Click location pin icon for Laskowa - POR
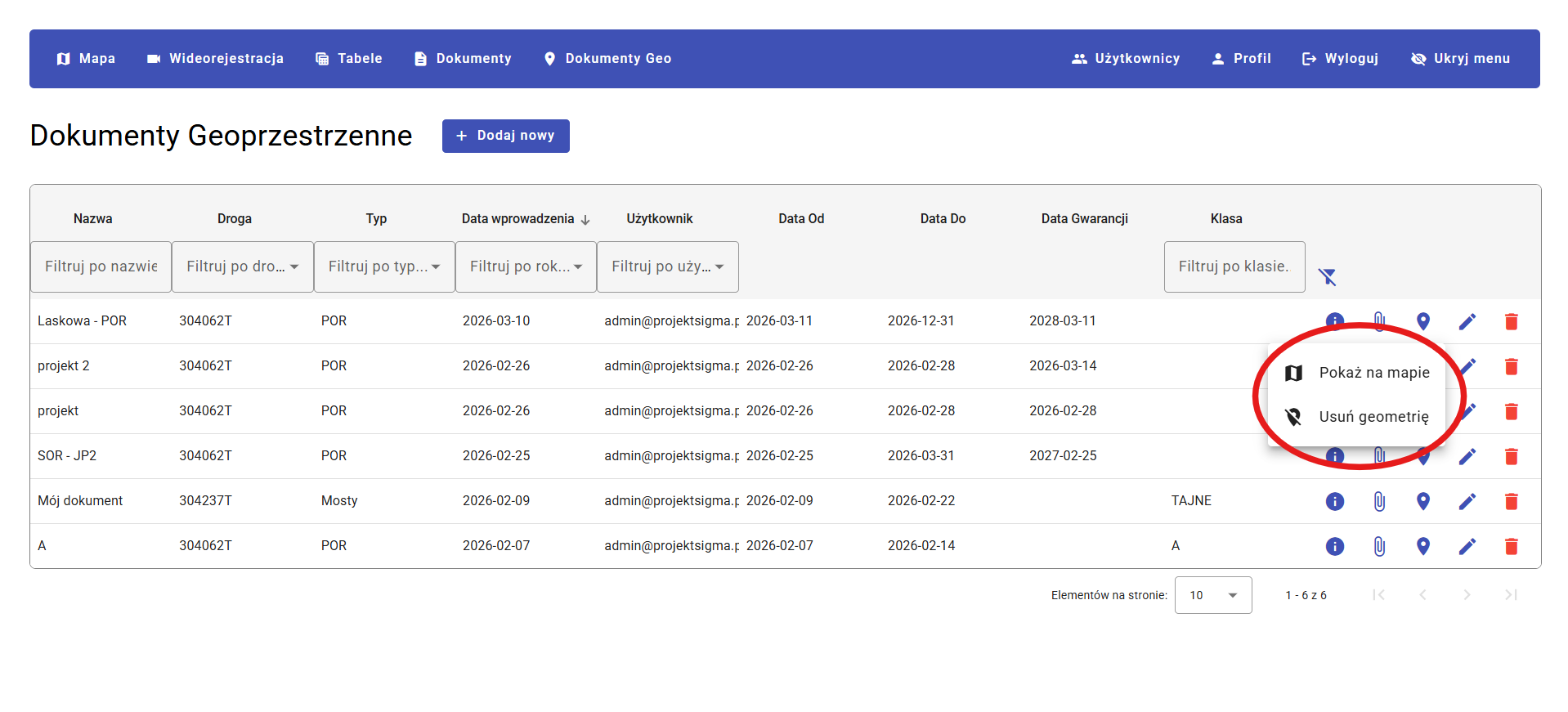The height and width of the screenshot is (712, 1568). 1422,320
